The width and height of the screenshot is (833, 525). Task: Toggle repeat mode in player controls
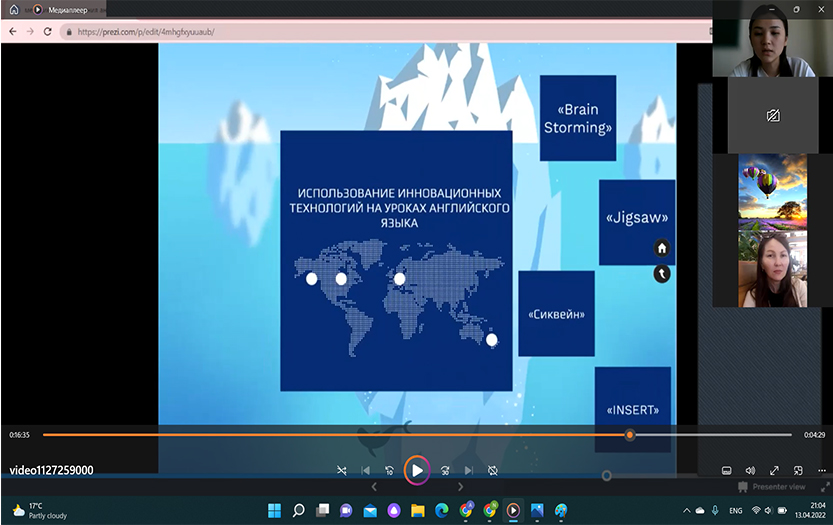[x=492, y=470]
